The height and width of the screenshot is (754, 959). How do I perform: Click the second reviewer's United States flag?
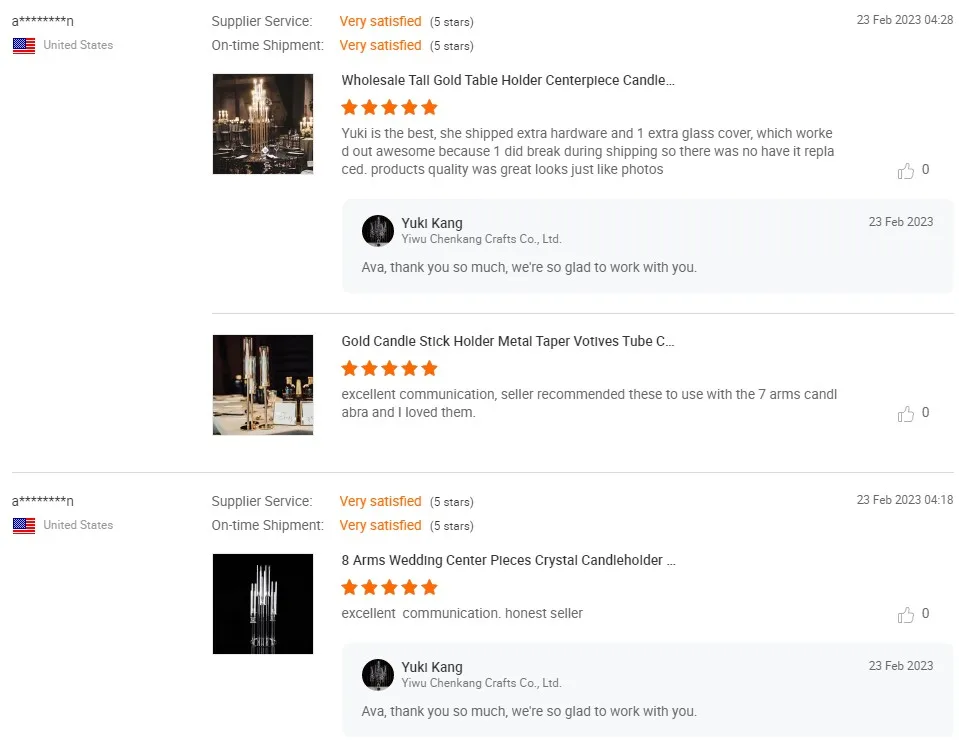tap(24, 525)
